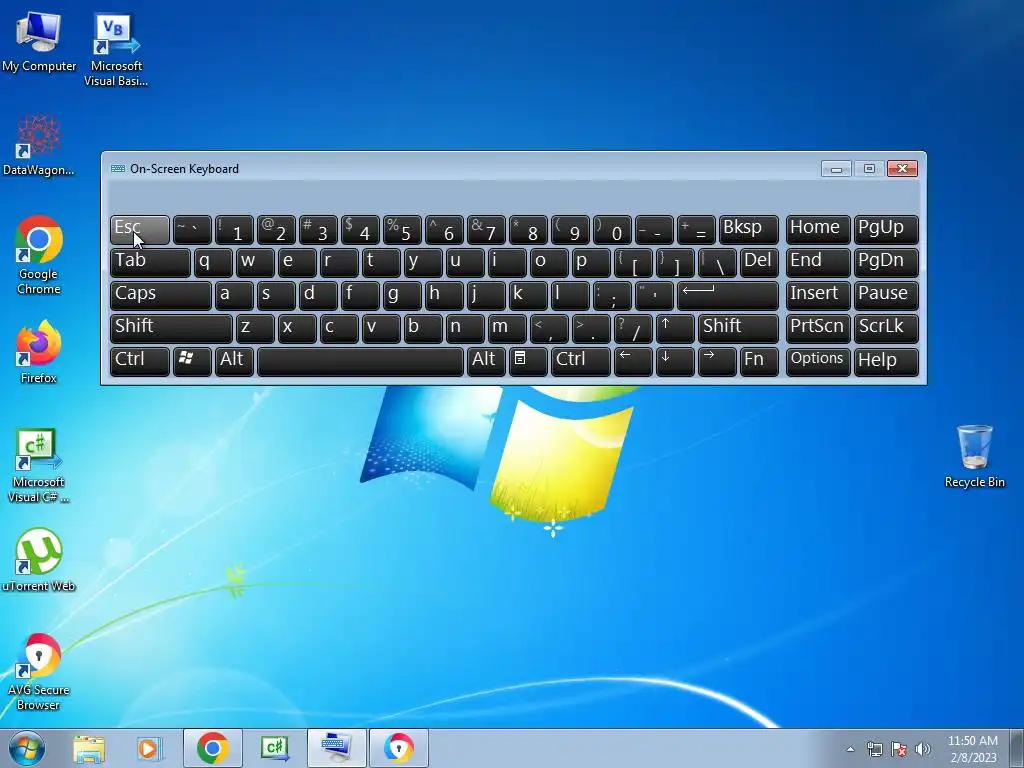Click the Bksp key
This screenshot has height=768, width=1024.
click(748, 230)
